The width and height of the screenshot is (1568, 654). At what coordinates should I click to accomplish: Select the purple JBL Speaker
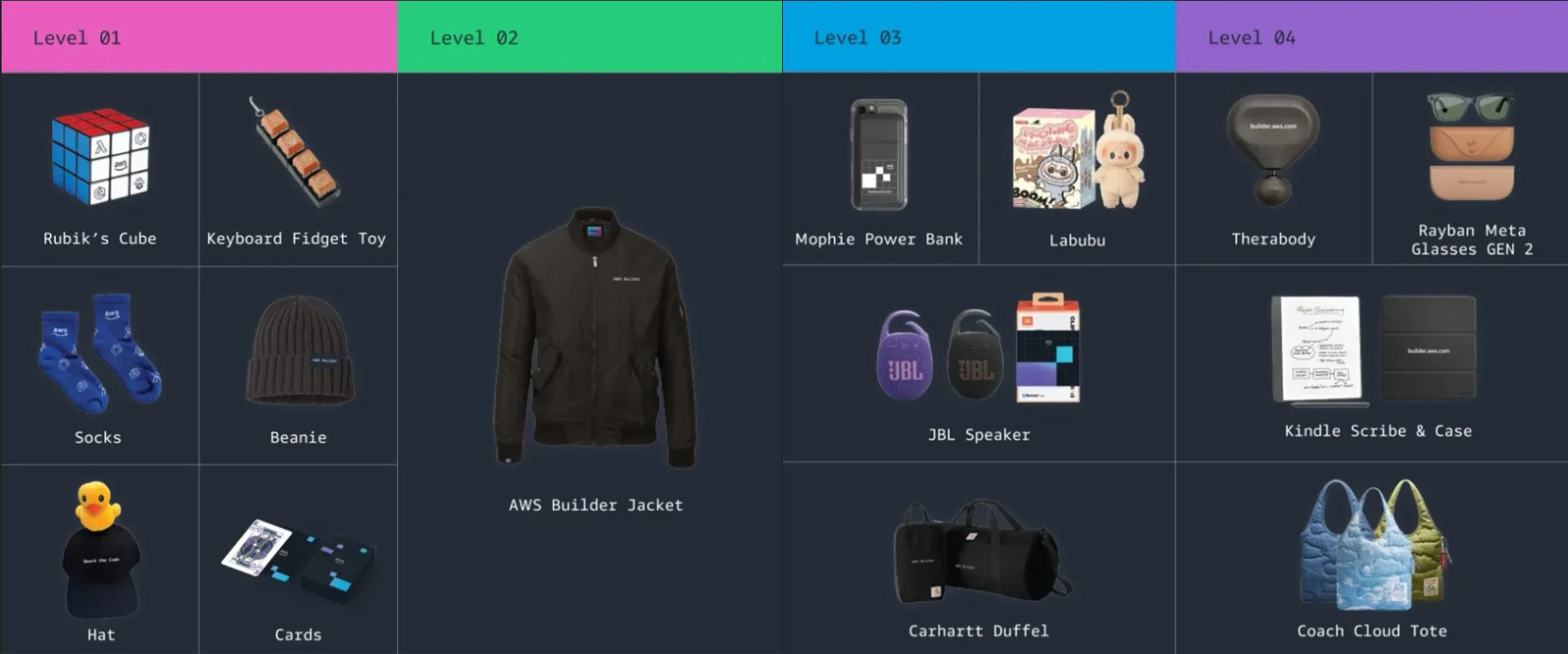pyautogui.click(x=904, y=354)
